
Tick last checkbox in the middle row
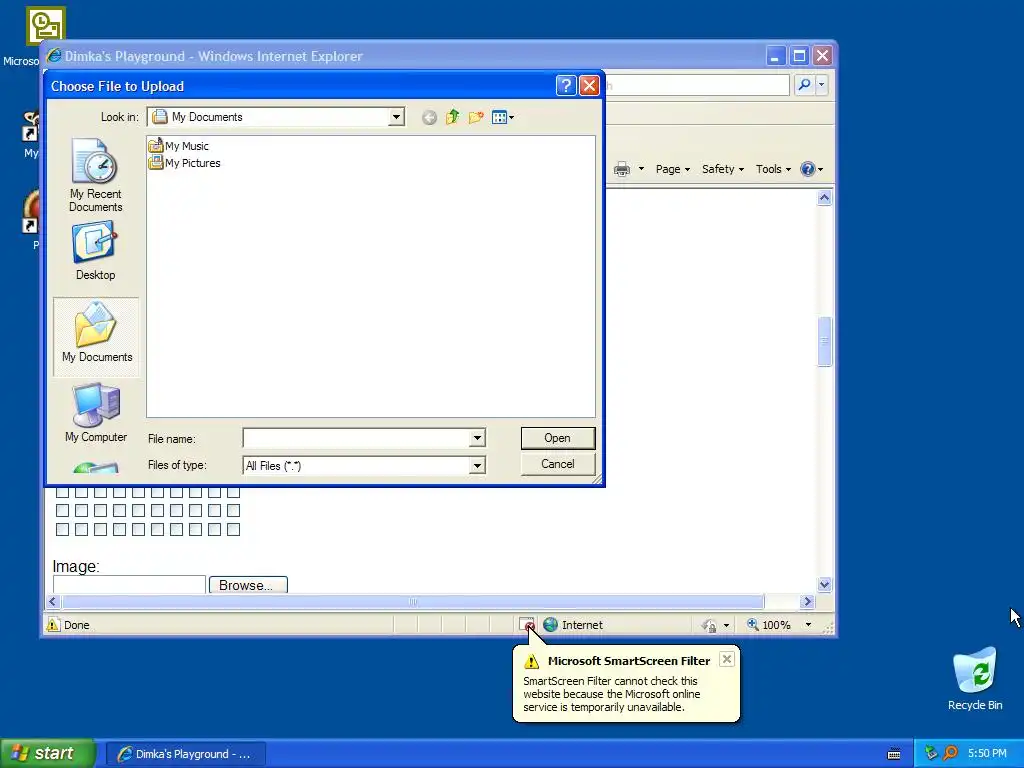pyautogui.click(x=233, y=511)
